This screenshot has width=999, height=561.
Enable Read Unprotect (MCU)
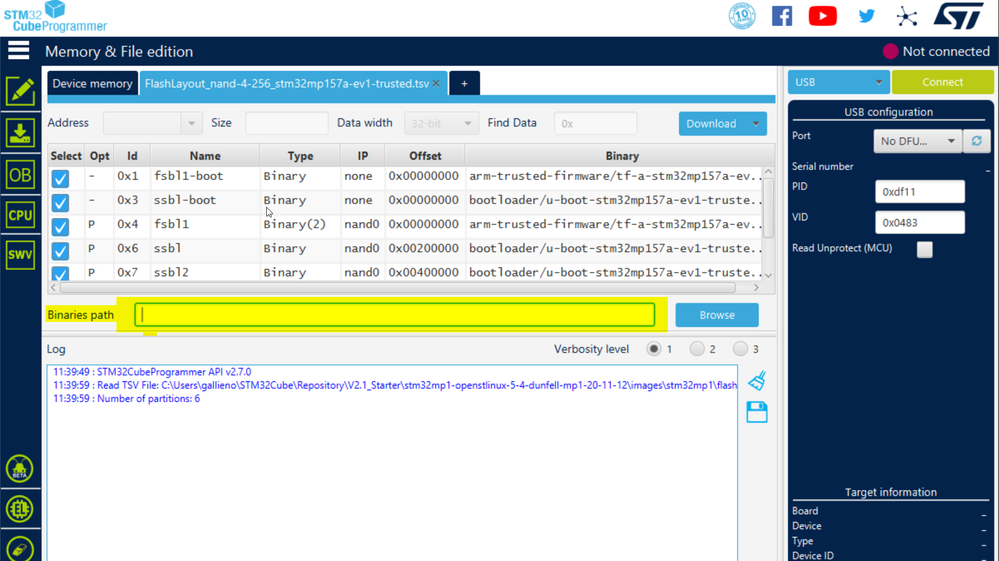tap(924, 249)
